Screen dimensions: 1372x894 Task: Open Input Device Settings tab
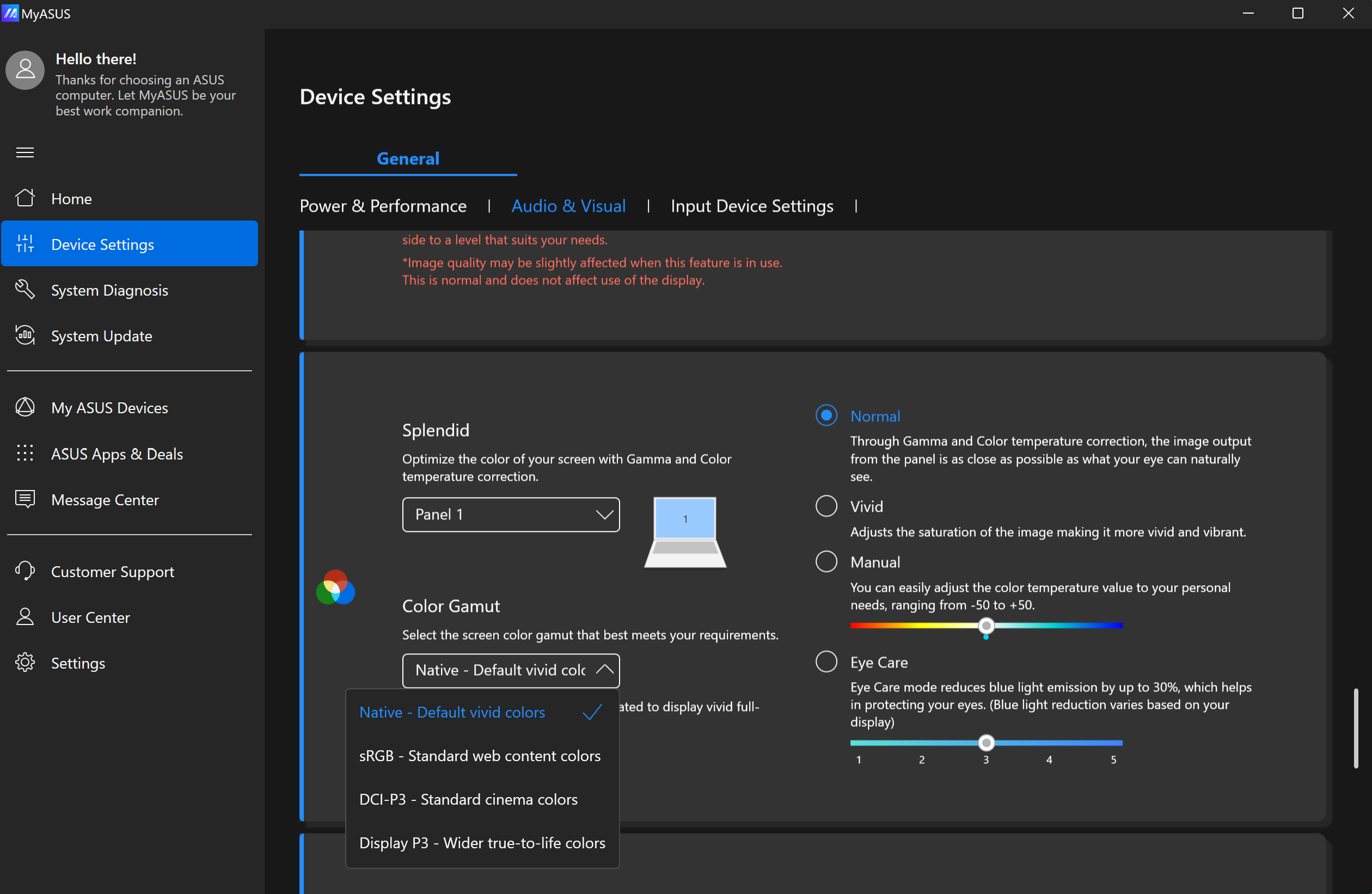pyautogui.click(x=752, y=206)
